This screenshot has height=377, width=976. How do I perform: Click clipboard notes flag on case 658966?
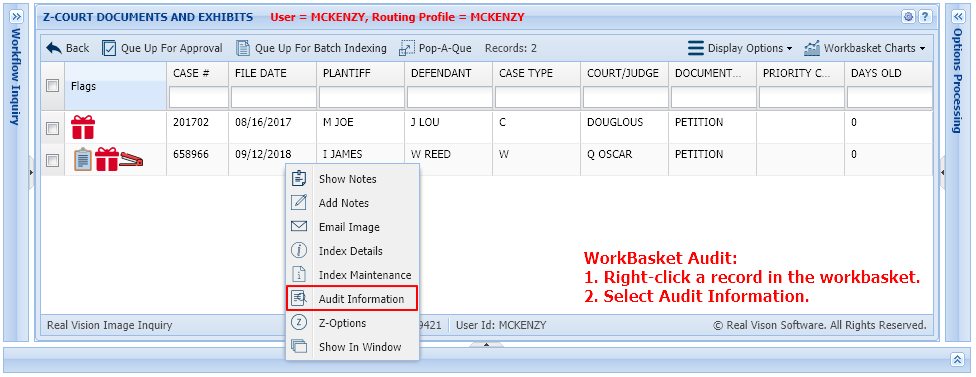point(82,159)
